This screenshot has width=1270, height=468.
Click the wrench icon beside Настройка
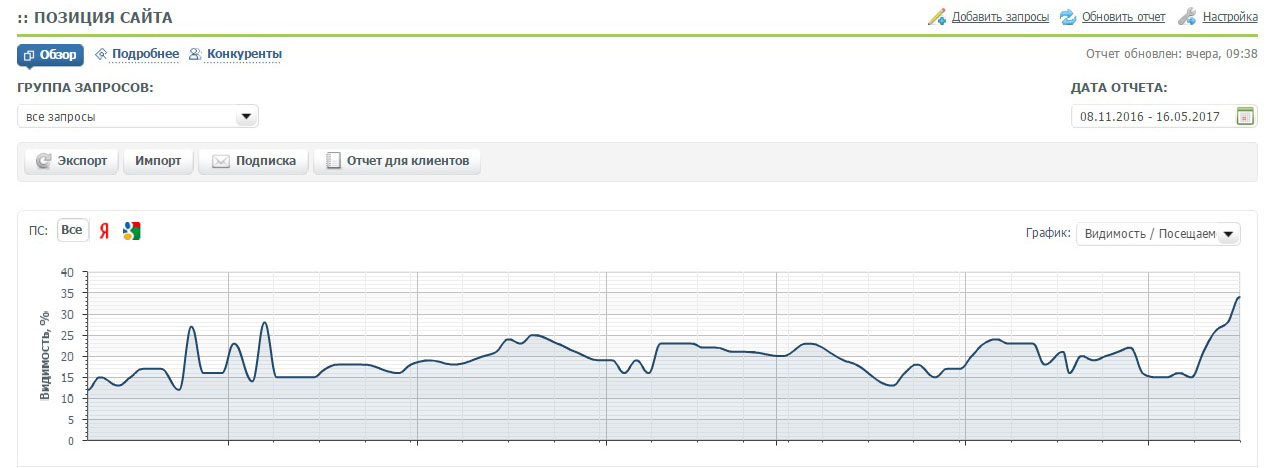(x=1187, y=17)
